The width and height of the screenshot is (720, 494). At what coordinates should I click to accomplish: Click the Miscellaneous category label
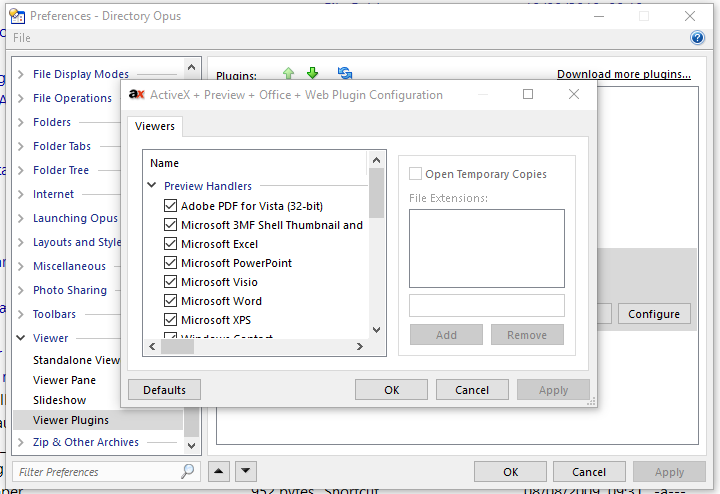coord(69,266)
